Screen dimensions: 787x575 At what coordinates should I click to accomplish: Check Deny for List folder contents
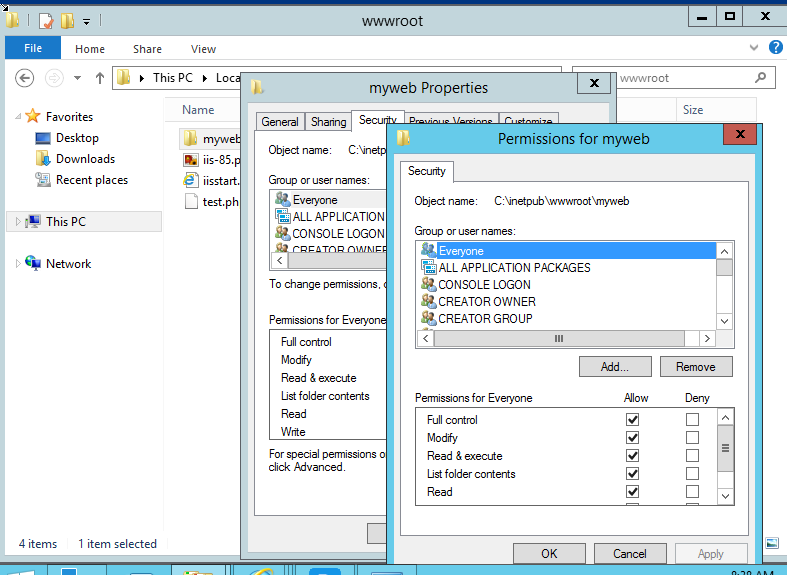click(692, 474)
